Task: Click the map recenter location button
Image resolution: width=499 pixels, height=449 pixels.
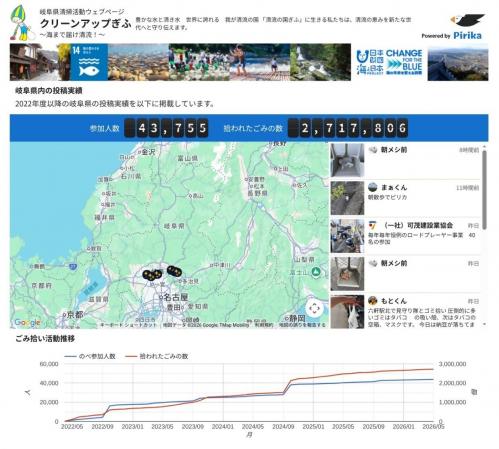Action: click(314, 309)
